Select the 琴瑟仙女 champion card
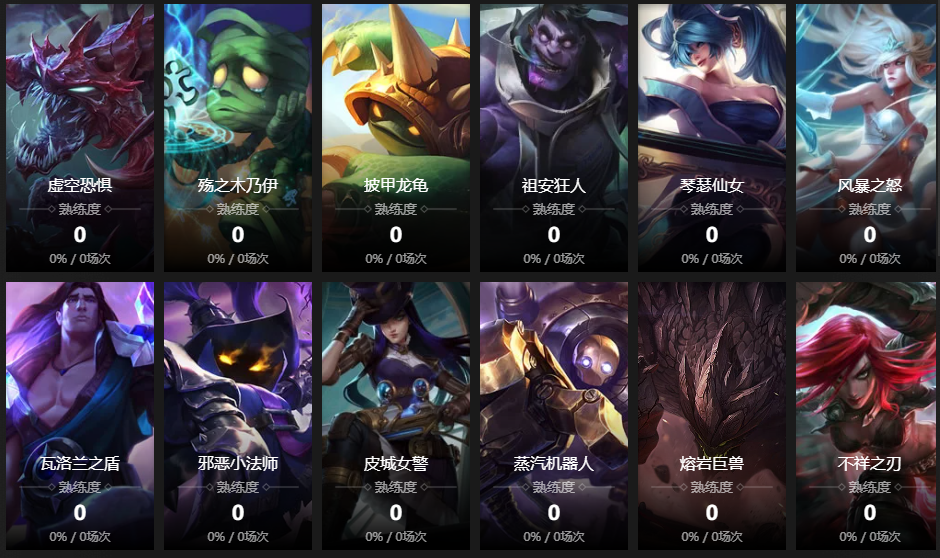 click(x=712, y=138)
